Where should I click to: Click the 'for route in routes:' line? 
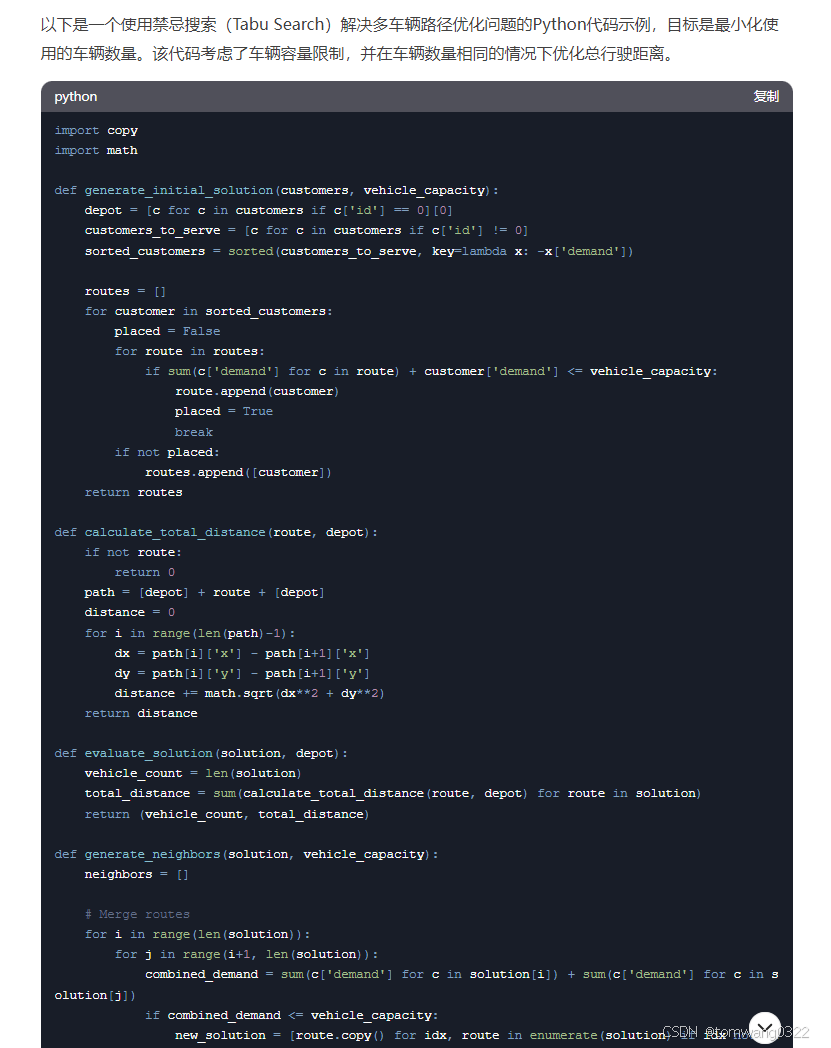pos(189,352)
